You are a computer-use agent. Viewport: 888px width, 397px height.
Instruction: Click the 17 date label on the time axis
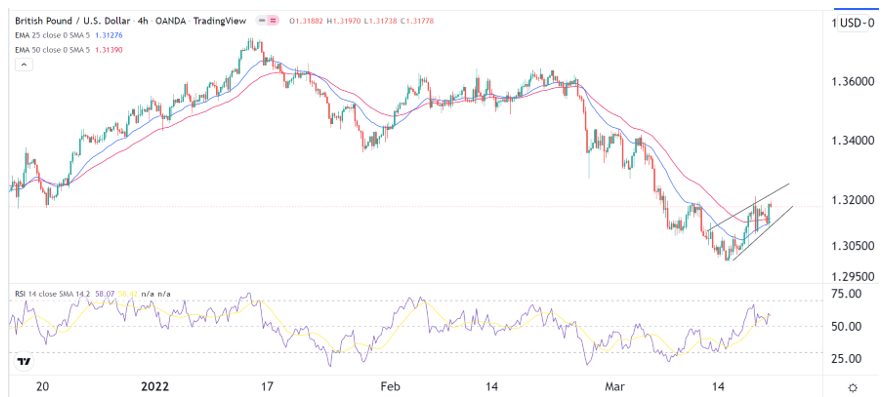coord(267,387)
